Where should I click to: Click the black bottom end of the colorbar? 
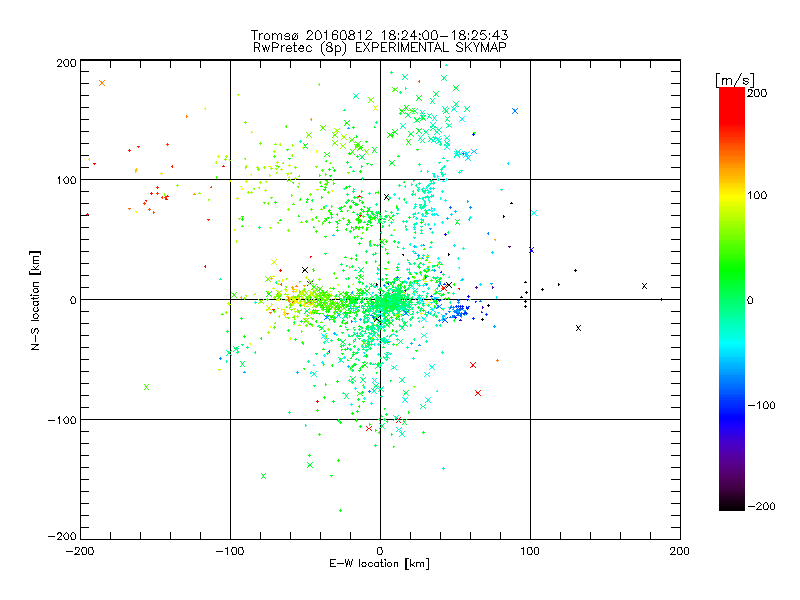732,505
